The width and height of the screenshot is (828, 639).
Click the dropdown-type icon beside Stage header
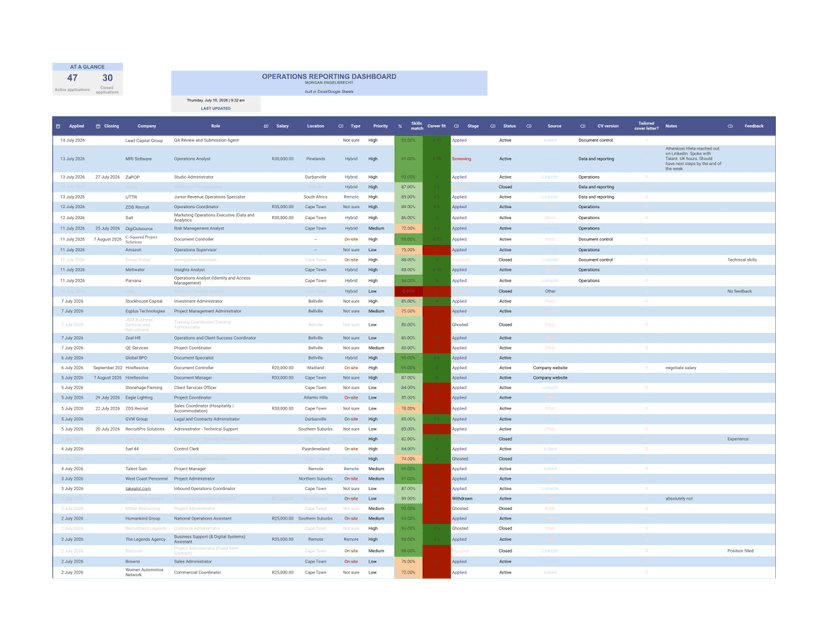[456, 126]
